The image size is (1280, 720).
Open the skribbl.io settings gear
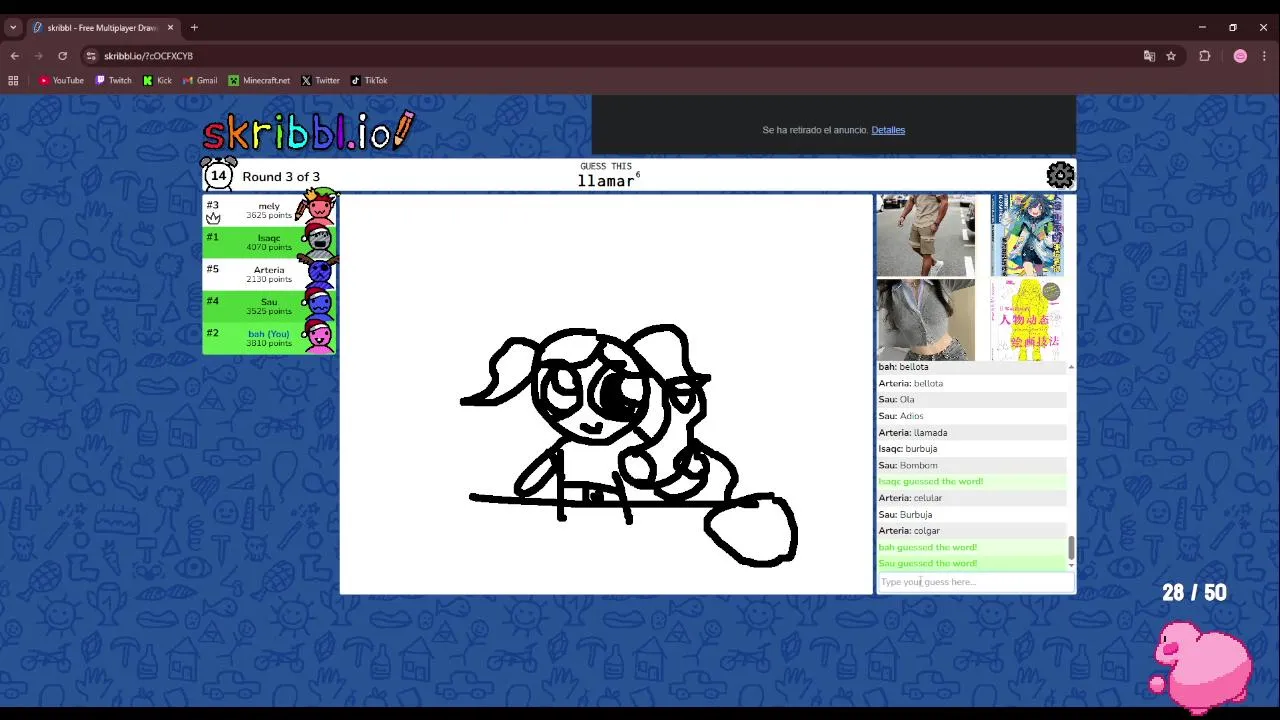1060,176
